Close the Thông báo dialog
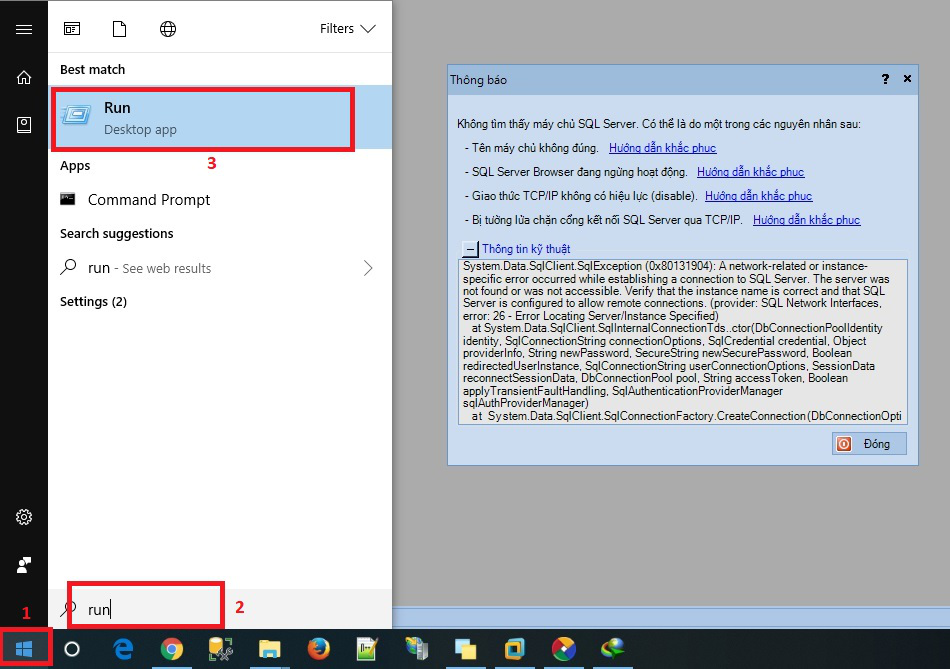Screen dimensions: 950x669 point(907,79)
